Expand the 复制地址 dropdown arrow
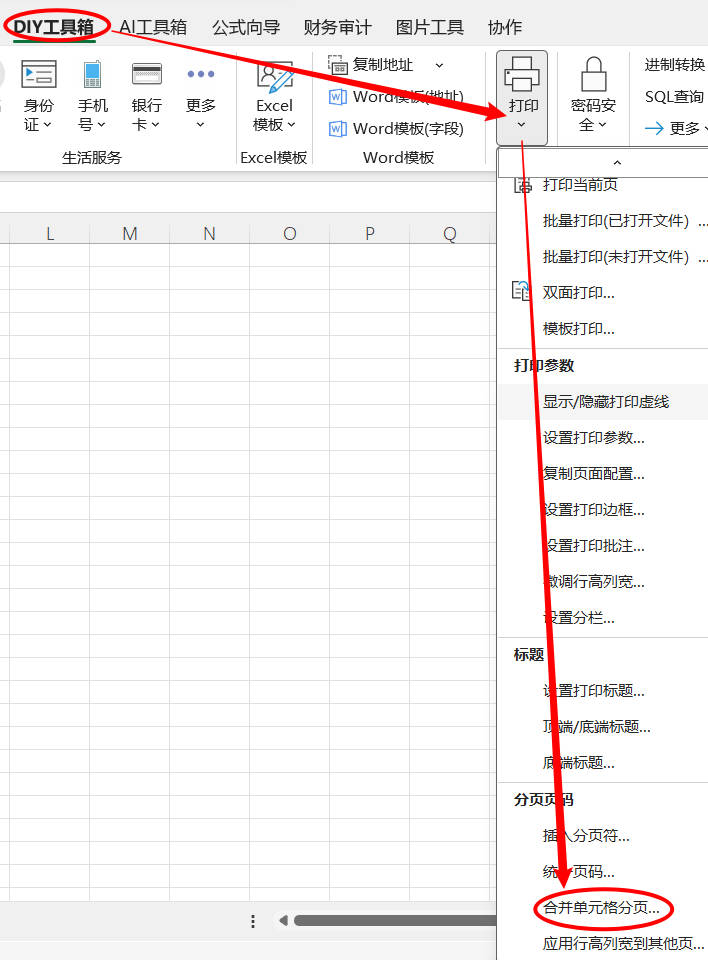This screenshot has height=960, width=708. (x=439, y=65)
